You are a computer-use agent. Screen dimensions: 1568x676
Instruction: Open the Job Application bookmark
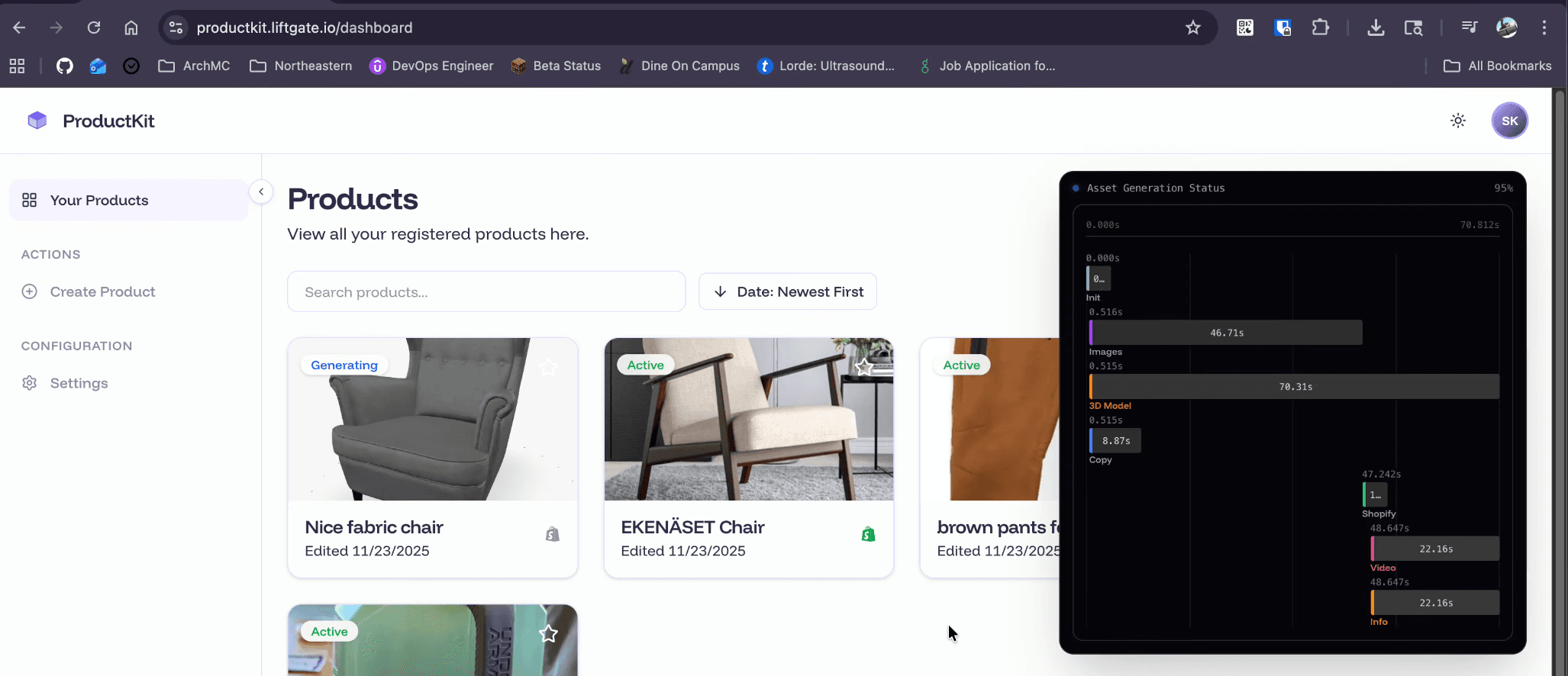pyautogui.click(x=987, y=66)
